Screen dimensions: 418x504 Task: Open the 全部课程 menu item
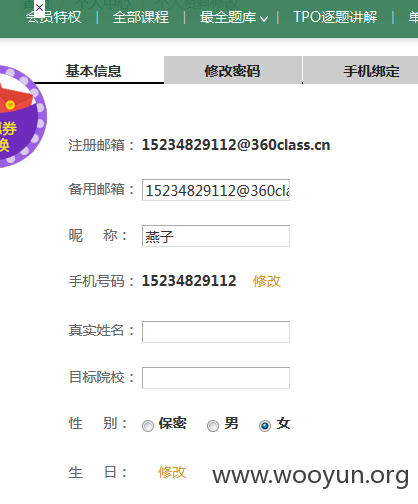click(x=141, y=17)
